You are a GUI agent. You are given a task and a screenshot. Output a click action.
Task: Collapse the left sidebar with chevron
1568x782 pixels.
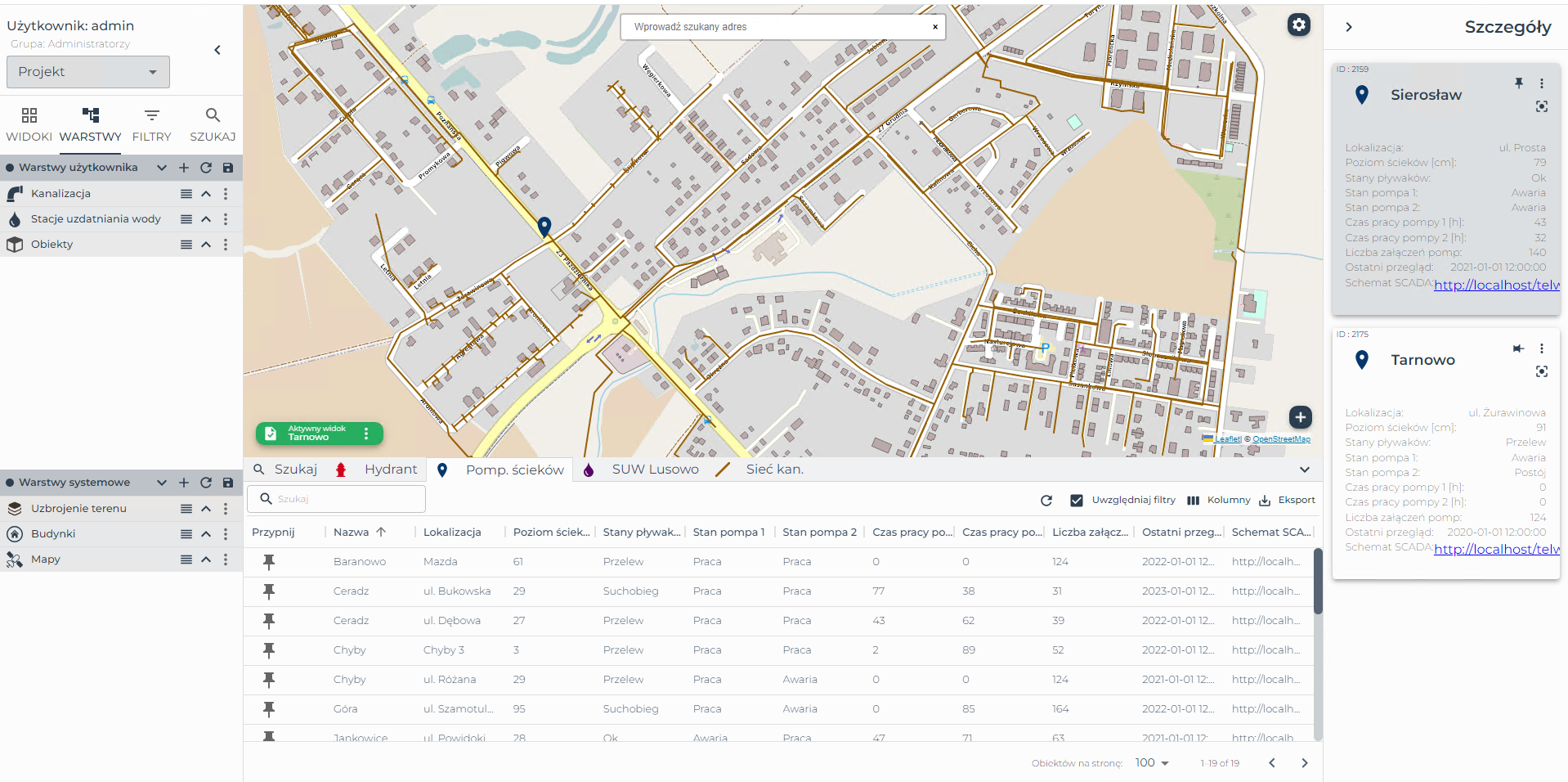[x=217, y=50]
